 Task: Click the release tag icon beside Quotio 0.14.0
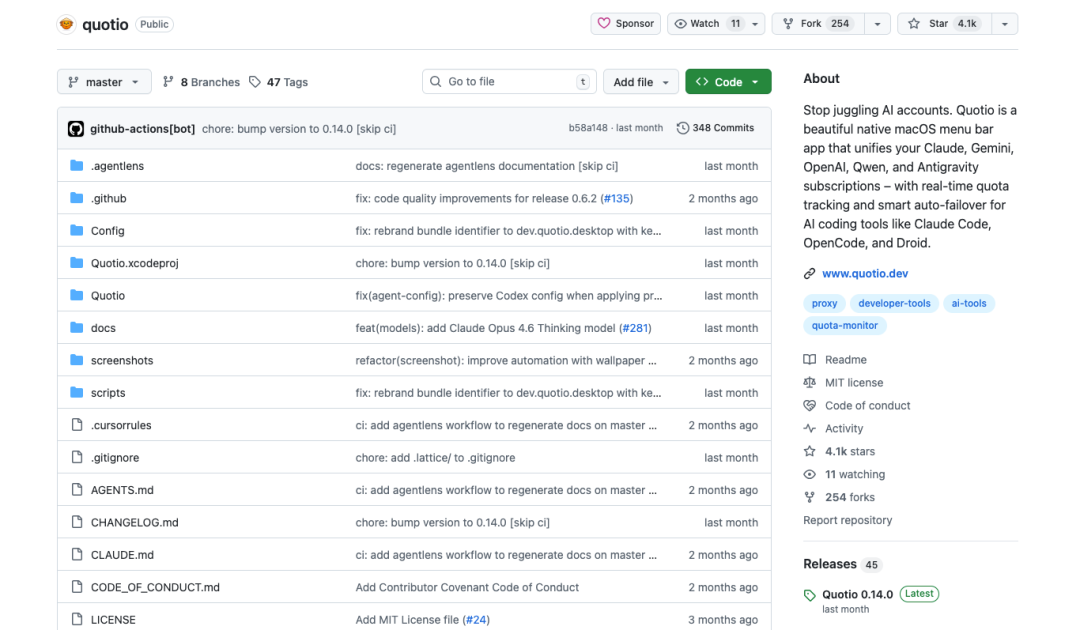(x=808, y=593)
